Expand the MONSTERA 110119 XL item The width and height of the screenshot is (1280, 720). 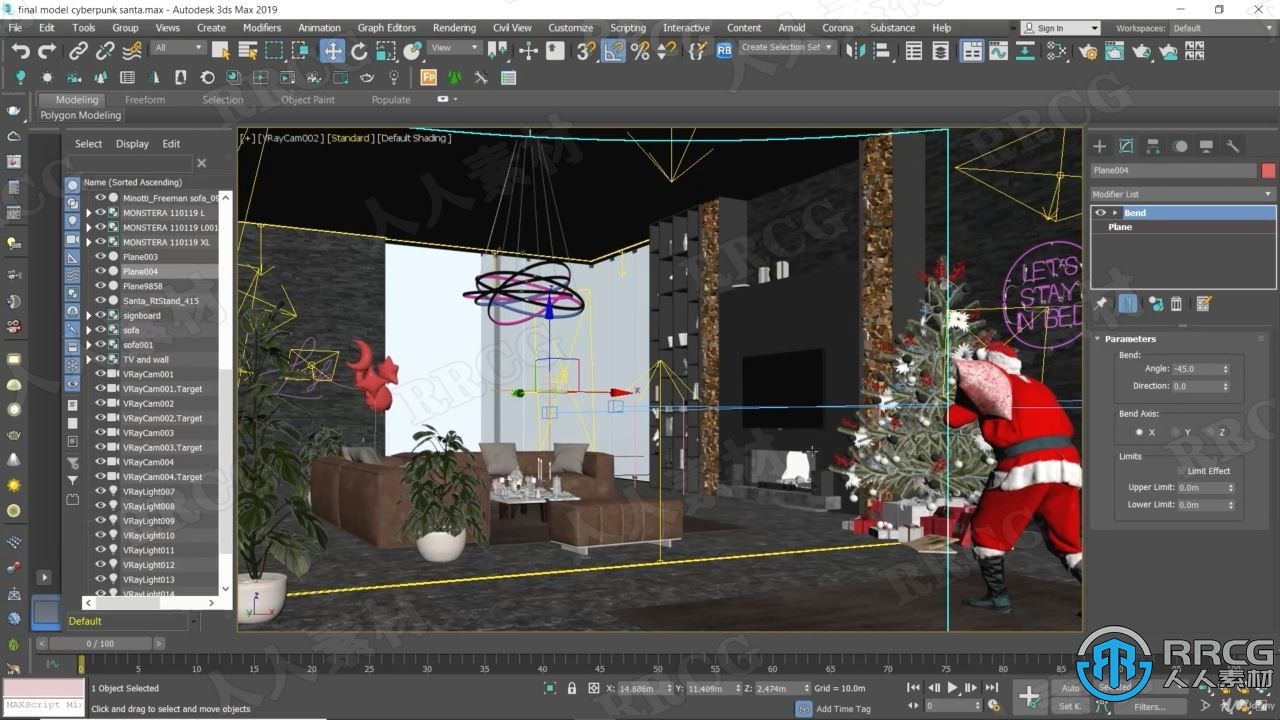[88, 242]
